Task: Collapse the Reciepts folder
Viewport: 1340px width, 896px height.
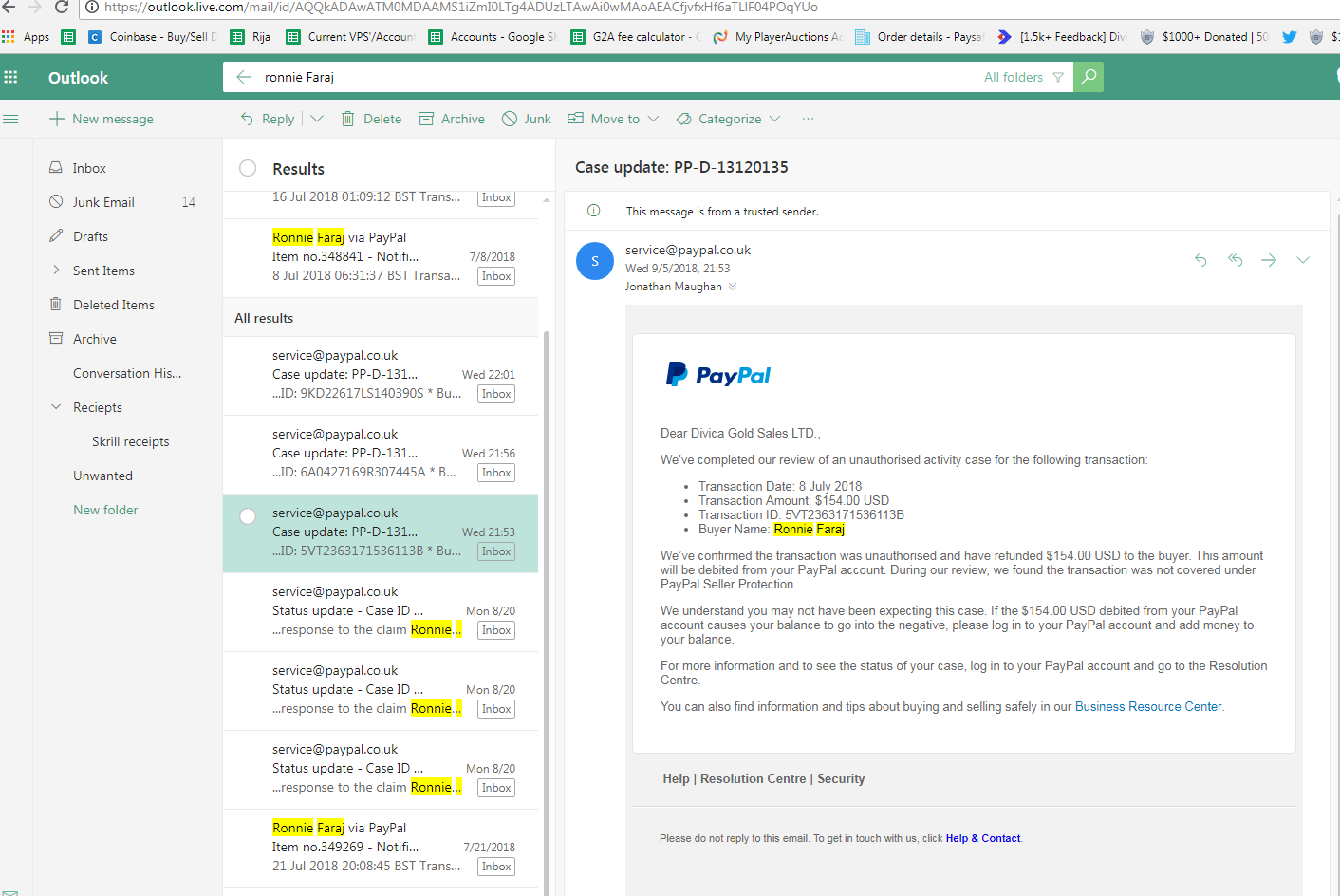Action: [56, 407]
